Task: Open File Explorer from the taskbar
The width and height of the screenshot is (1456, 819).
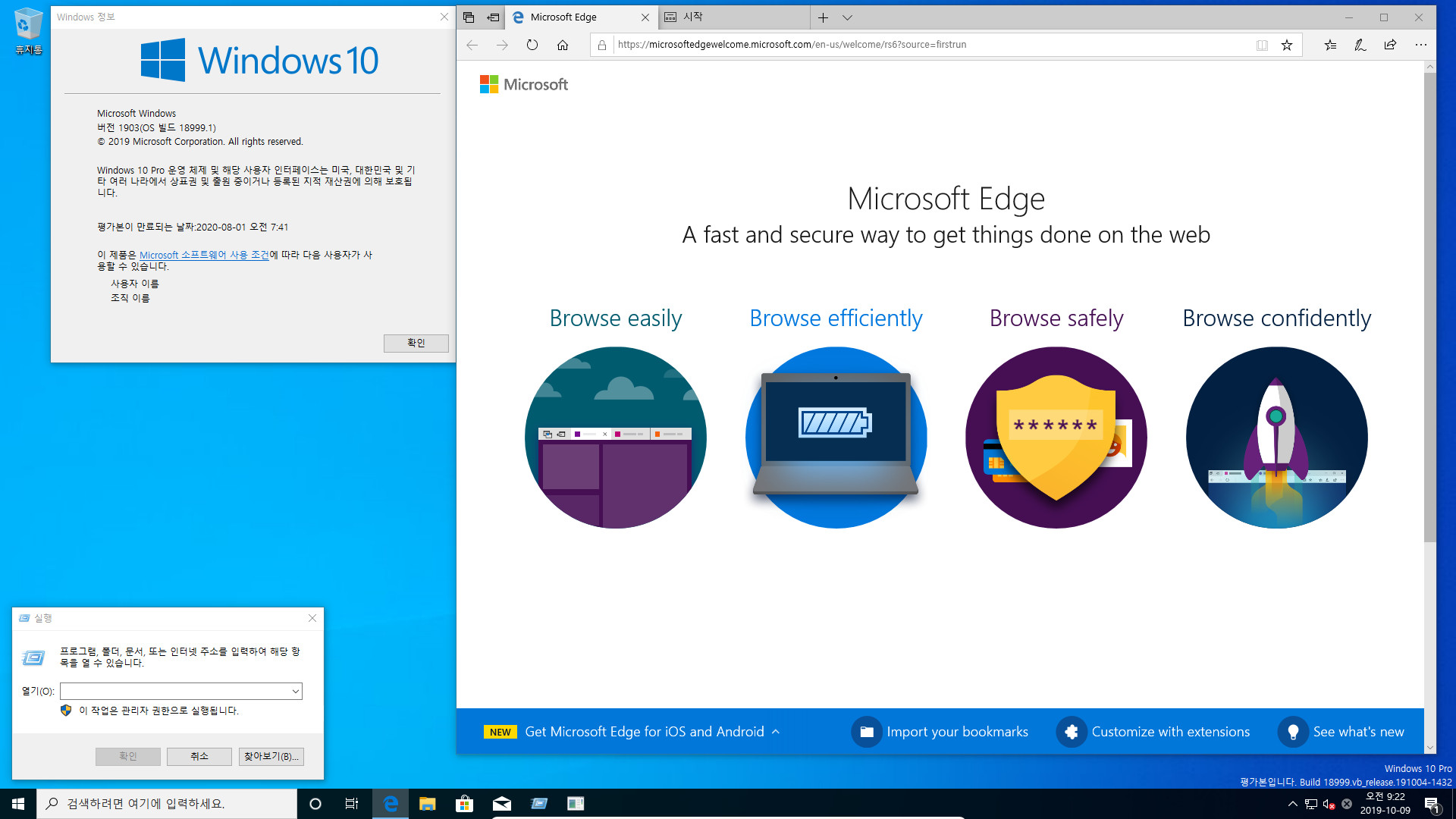Action: click(x=428, y=804)
